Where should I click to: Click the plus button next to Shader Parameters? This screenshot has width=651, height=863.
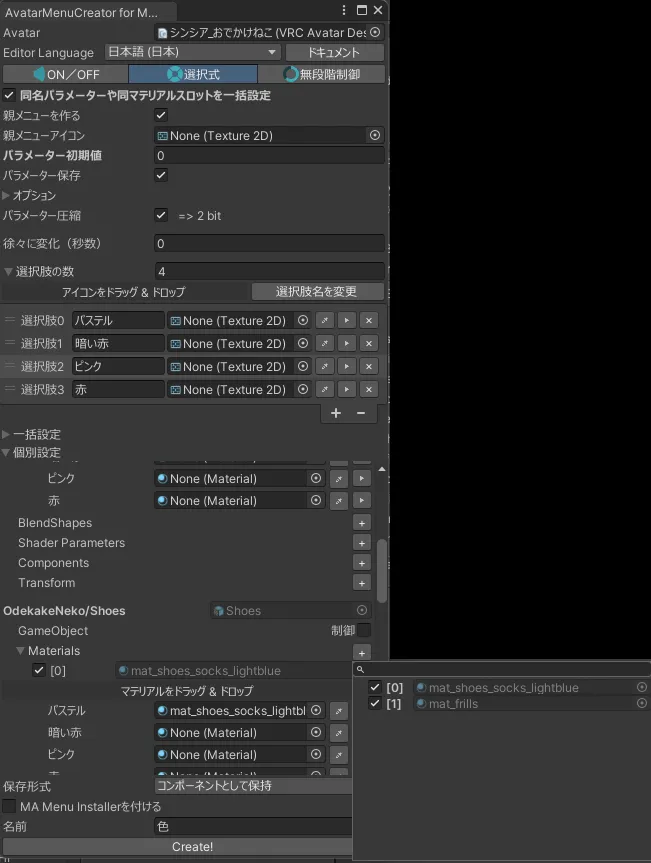pos(362,543)
